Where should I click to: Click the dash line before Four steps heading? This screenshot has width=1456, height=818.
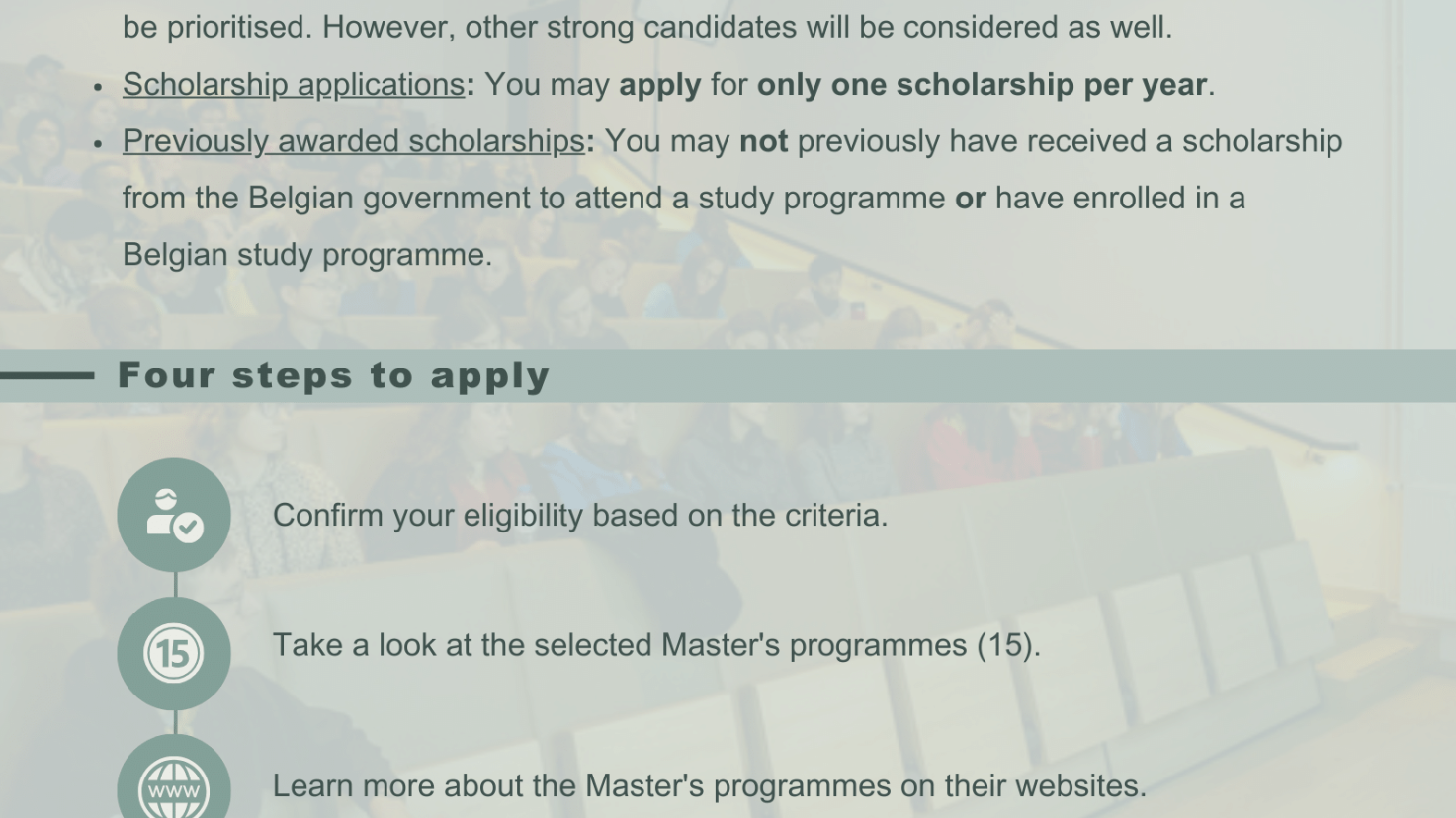point(46,375)
